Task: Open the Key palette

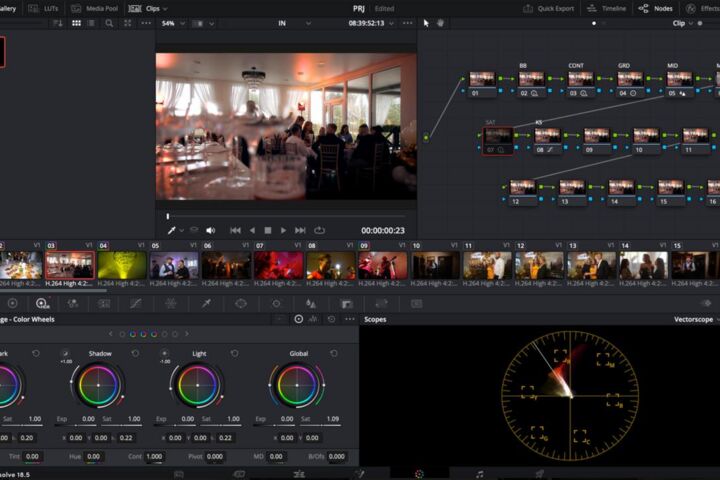Action: [347, 304]
